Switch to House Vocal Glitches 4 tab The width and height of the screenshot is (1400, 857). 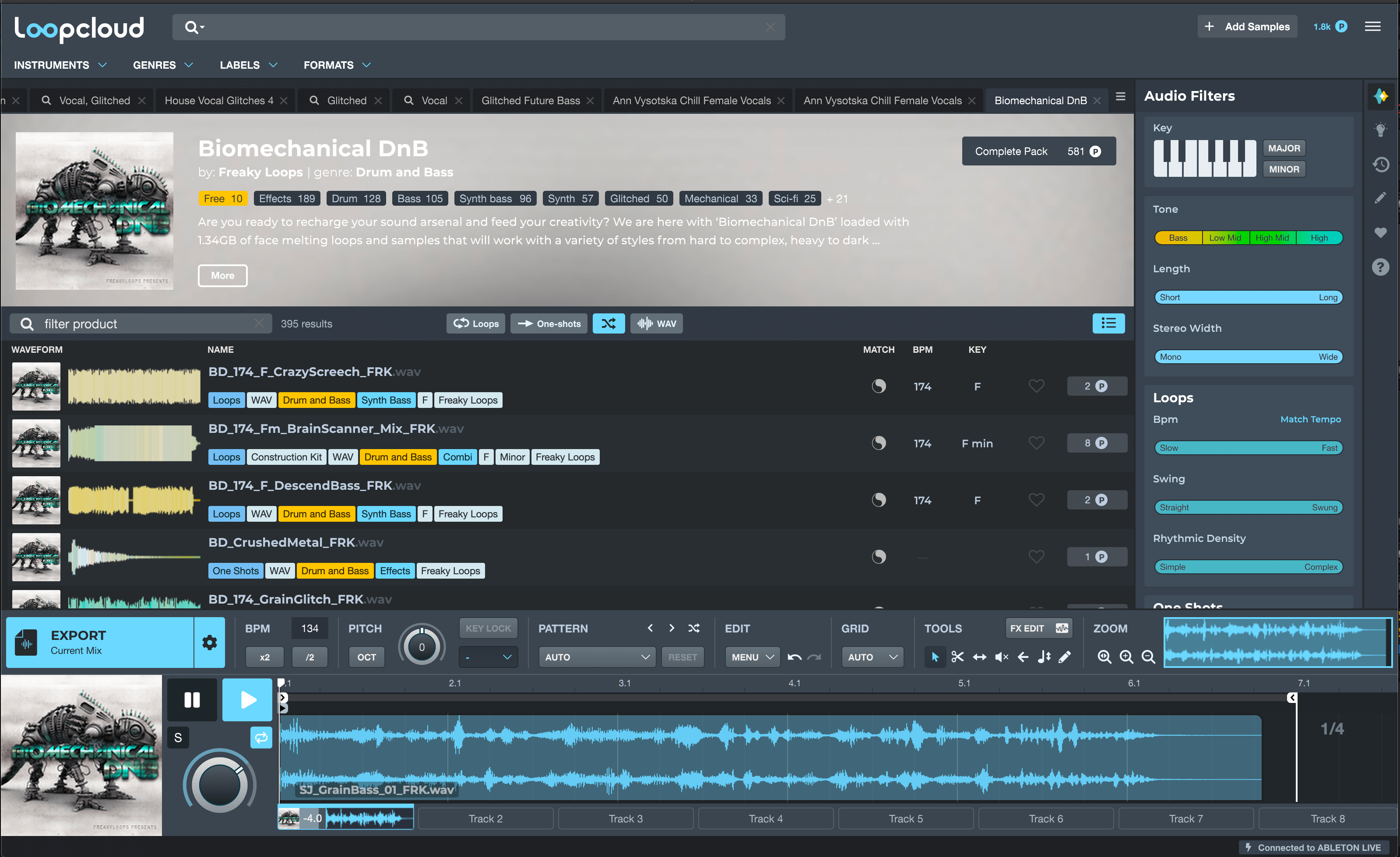coord(219,101)
